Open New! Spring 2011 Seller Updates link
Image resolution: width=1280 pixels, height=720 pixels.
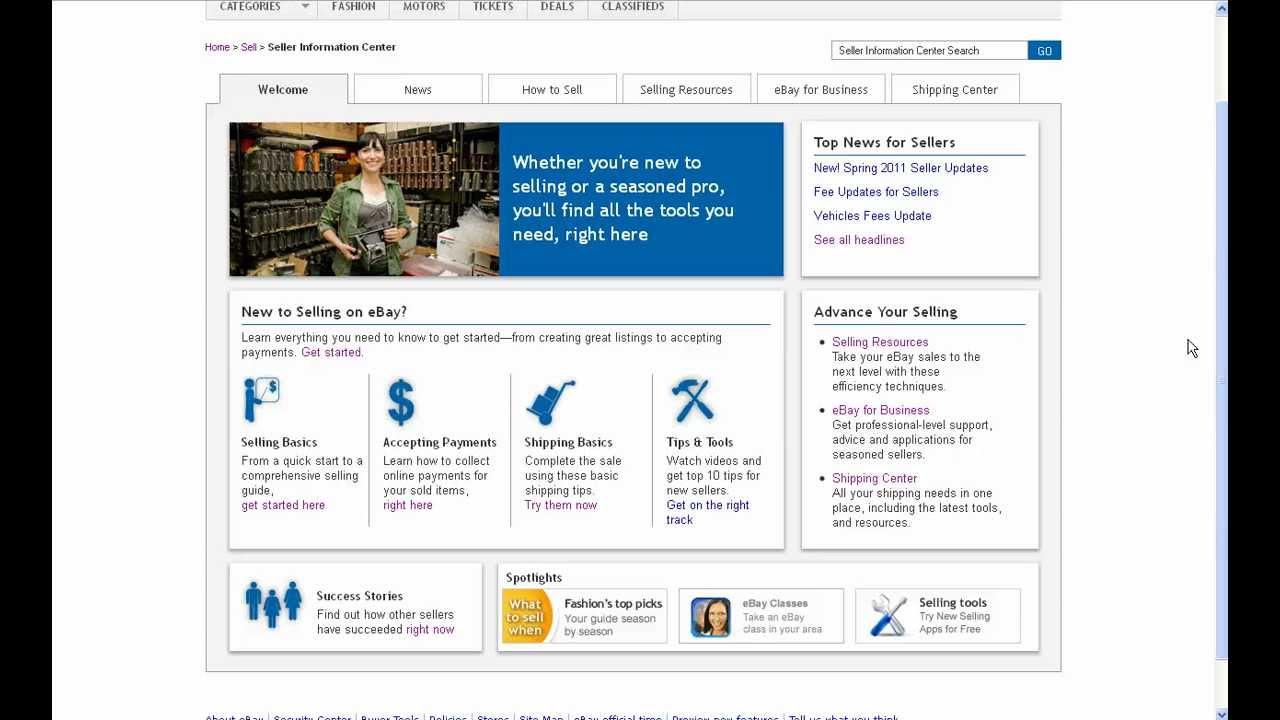[x=901, y=168]
